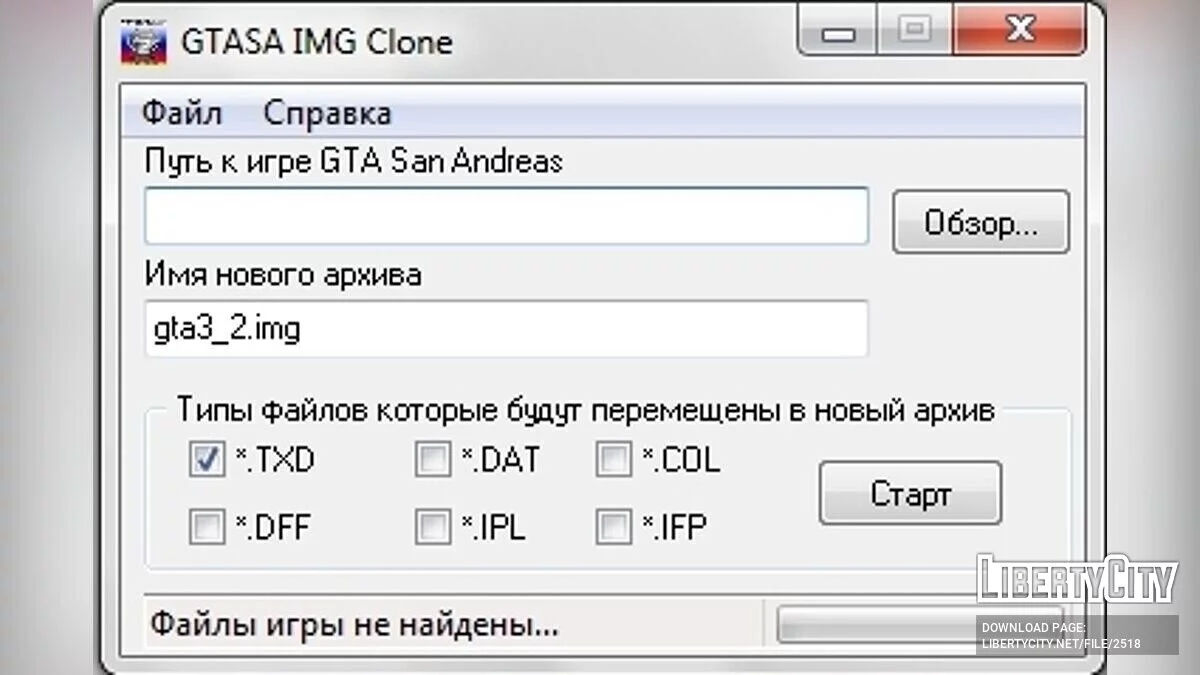Screen dimensions: 1200x675
Task: Minimize the GTASA IMG Clone window
Action: point(838,32)
